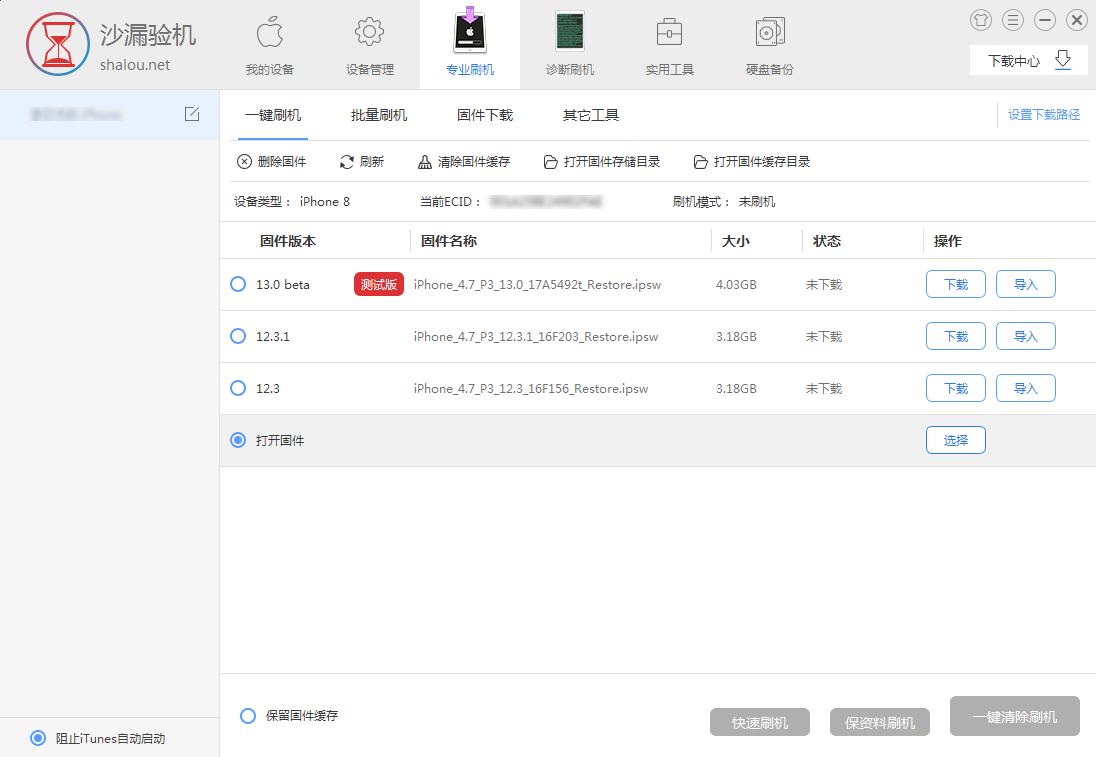The image size is (1096, 757).
Task: Click the 清除固件缓存 warning icon
Action: pyautogui.click(x=426, y=161)
